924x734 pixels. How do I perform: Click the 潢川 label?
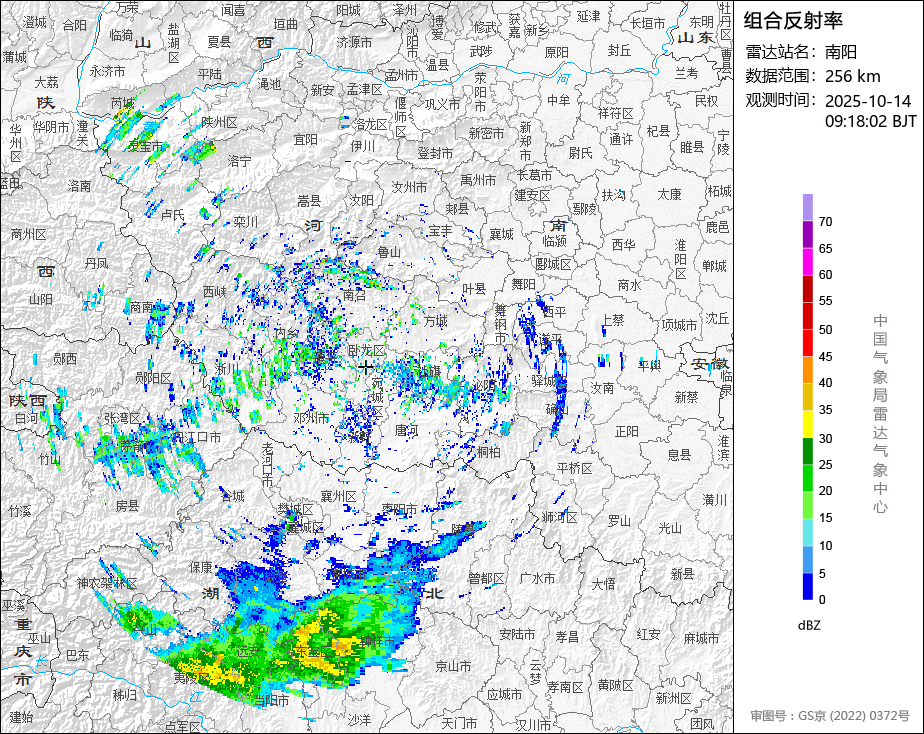click(x=714, y=500)
